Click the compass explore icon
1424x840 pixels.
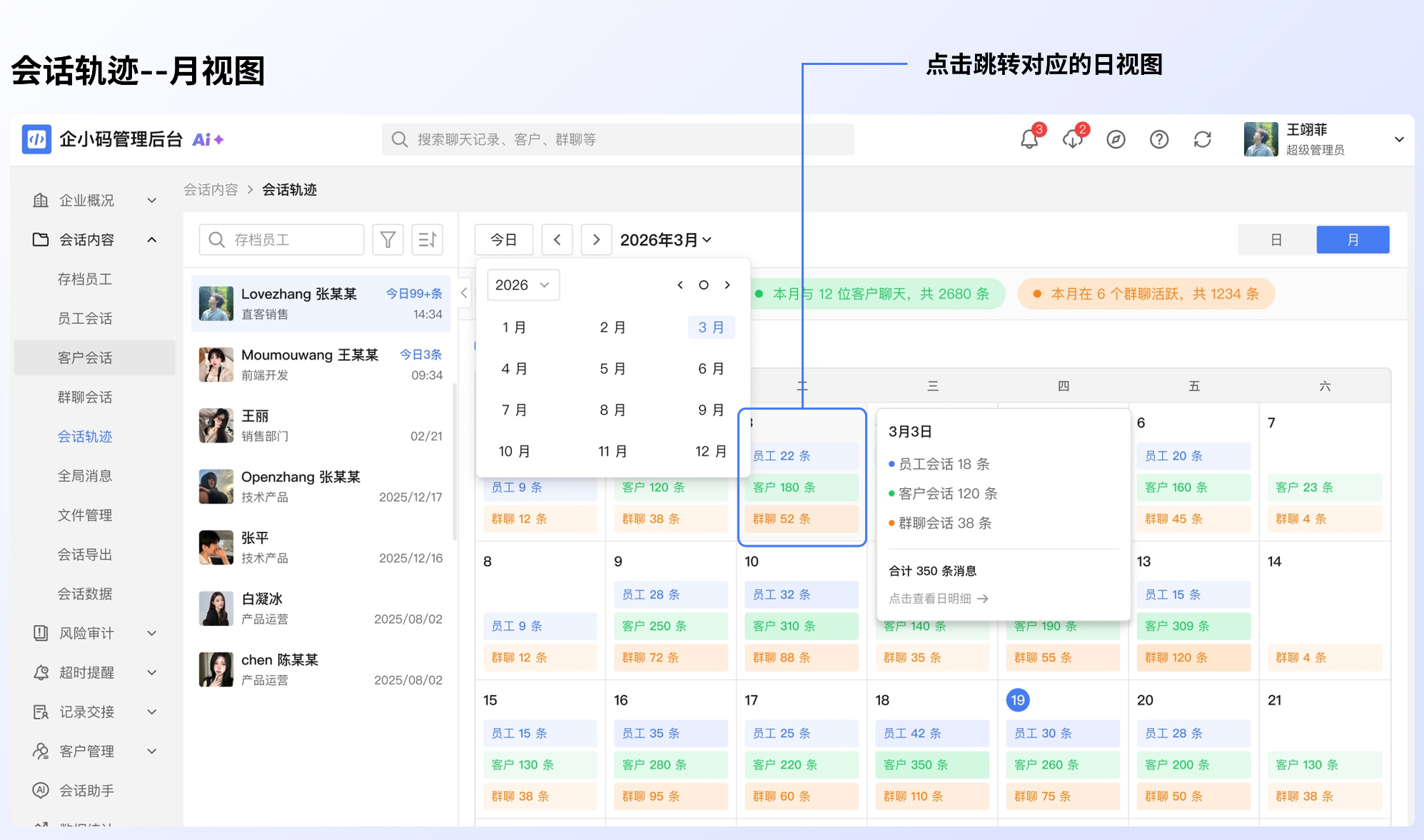[x=1116, y=139]
